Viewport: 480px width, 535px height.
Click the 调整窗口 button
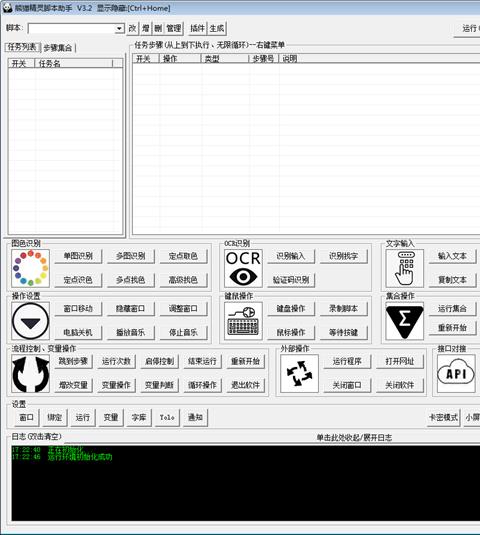183,308
